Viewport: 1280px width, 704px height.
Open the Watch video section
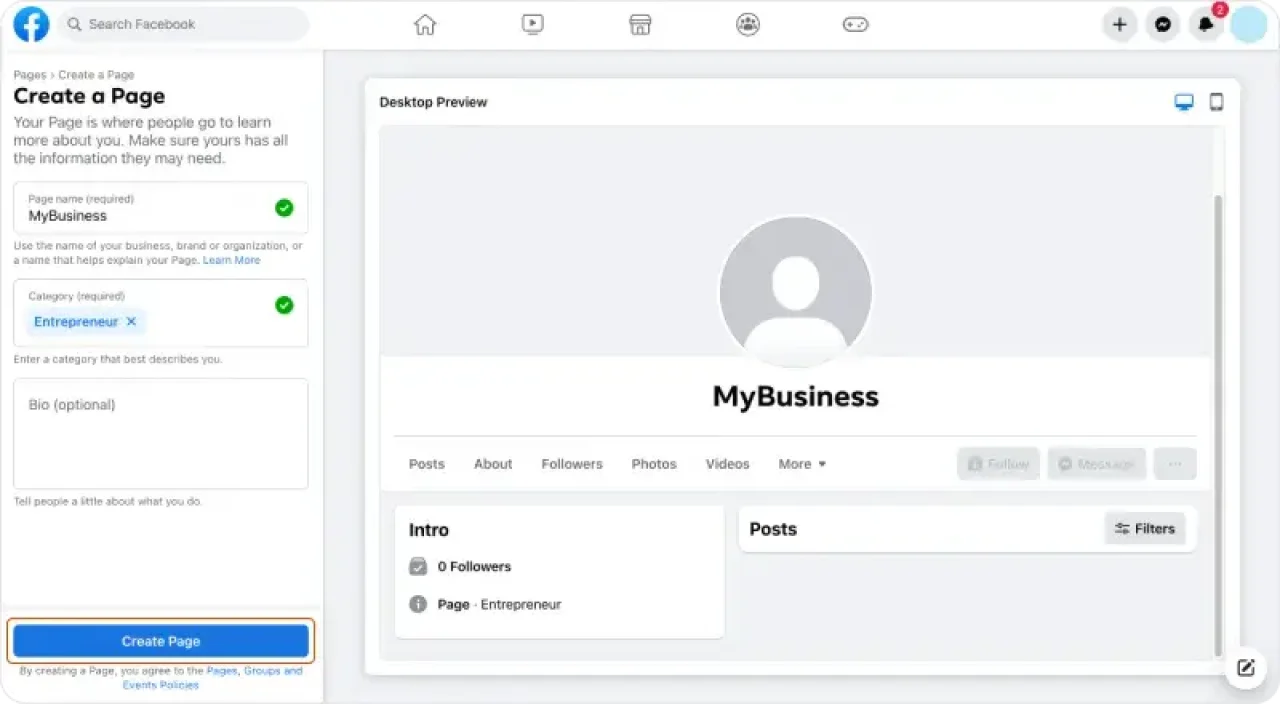point(532,24)
